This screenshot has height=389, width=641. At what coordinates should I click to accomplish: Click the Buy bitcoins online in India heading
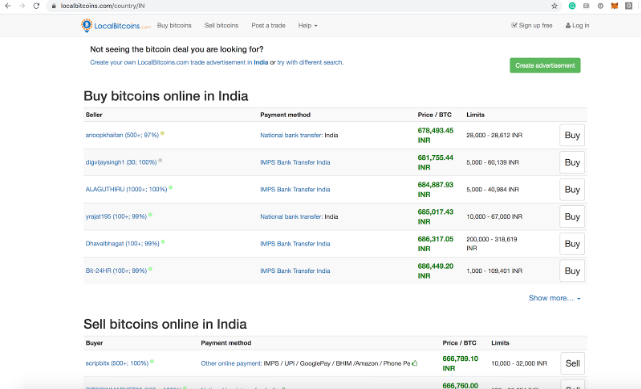166,96
